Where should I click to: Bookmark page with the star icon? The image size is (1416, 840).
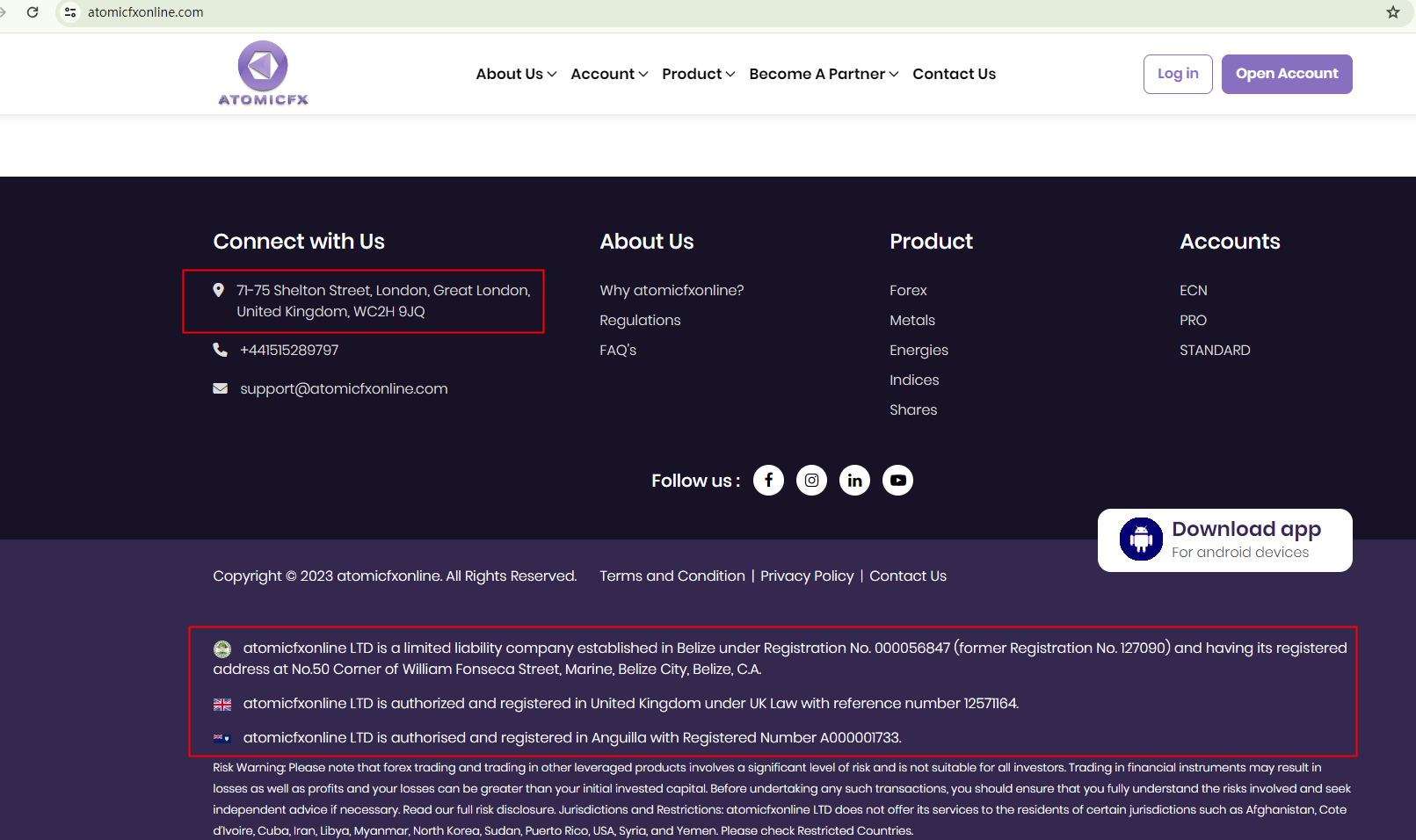point(1393,12)
